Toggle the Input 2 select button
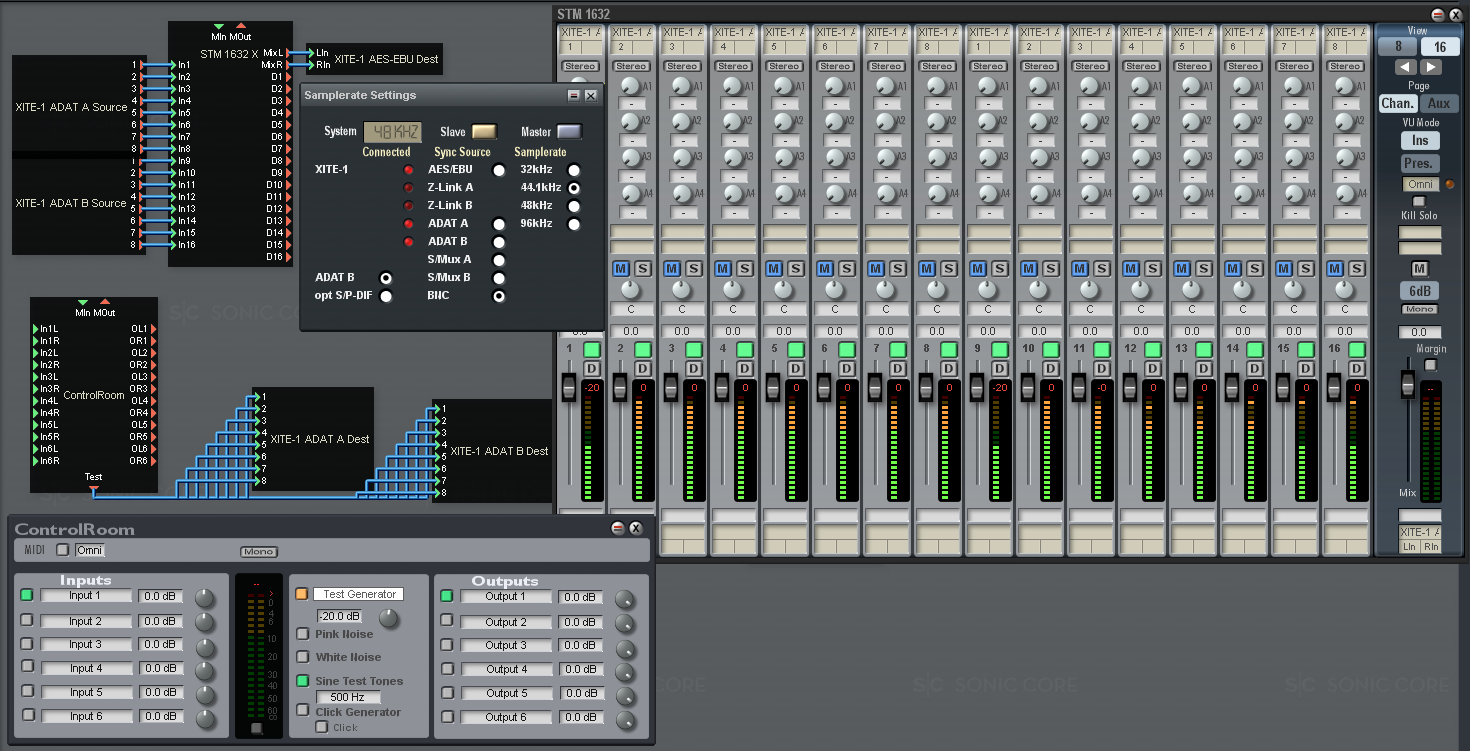Image resolution: width=1470 pixels, height=751 pixels. [28, 620]
